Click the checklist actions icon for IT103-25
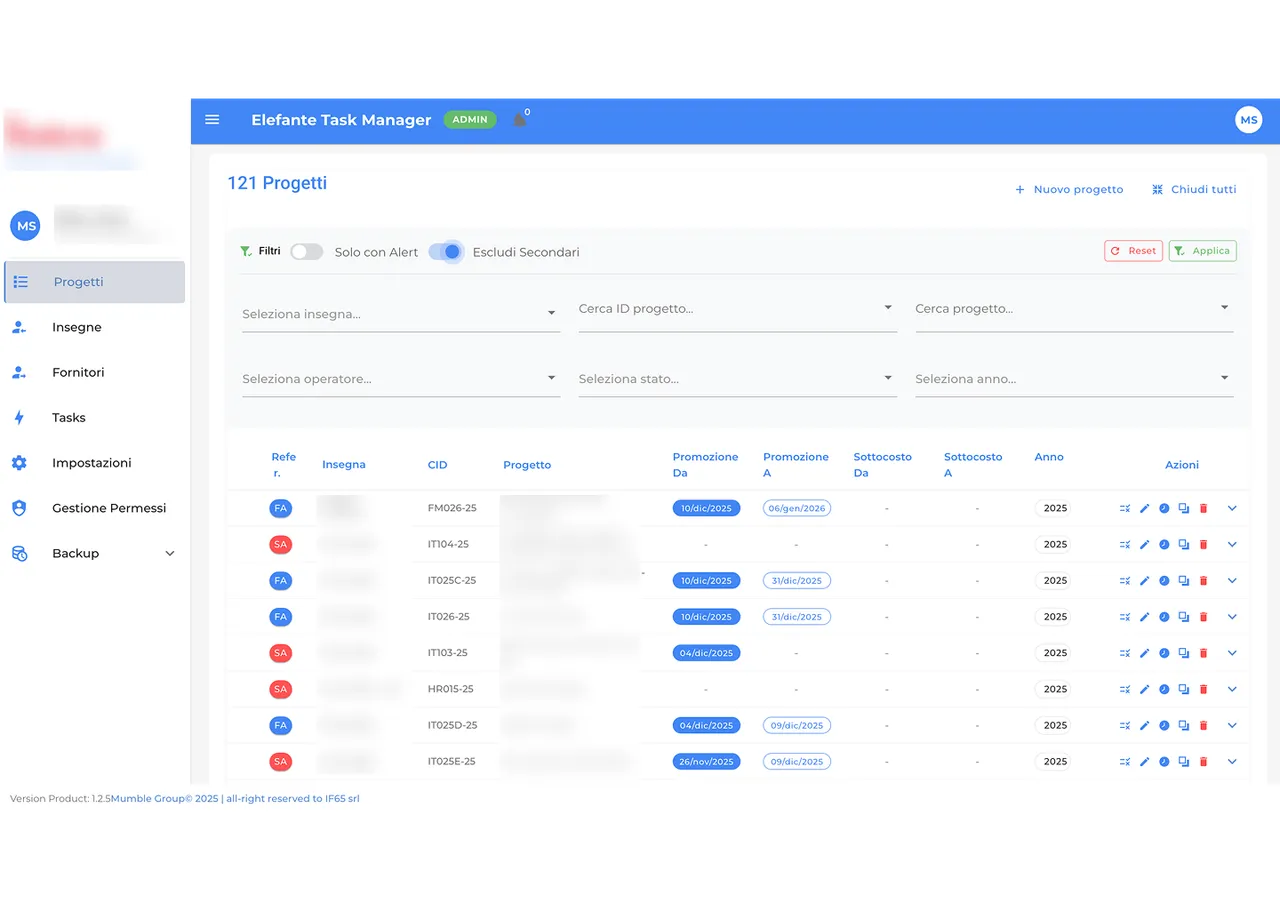This screenshot has width=1280, height=910. tap(1124, 652)
